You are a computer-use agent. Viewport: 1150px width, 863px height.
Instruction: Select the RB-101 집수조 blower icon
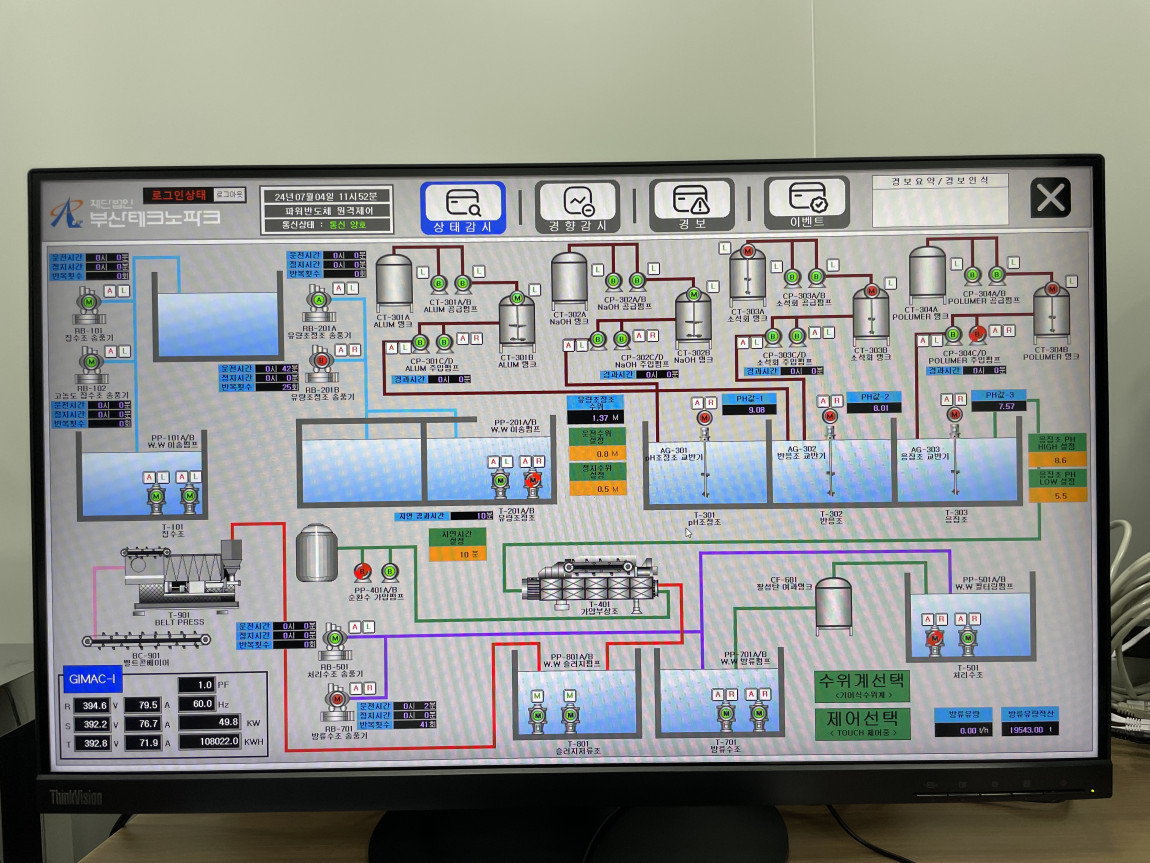(x=89, y=306)
